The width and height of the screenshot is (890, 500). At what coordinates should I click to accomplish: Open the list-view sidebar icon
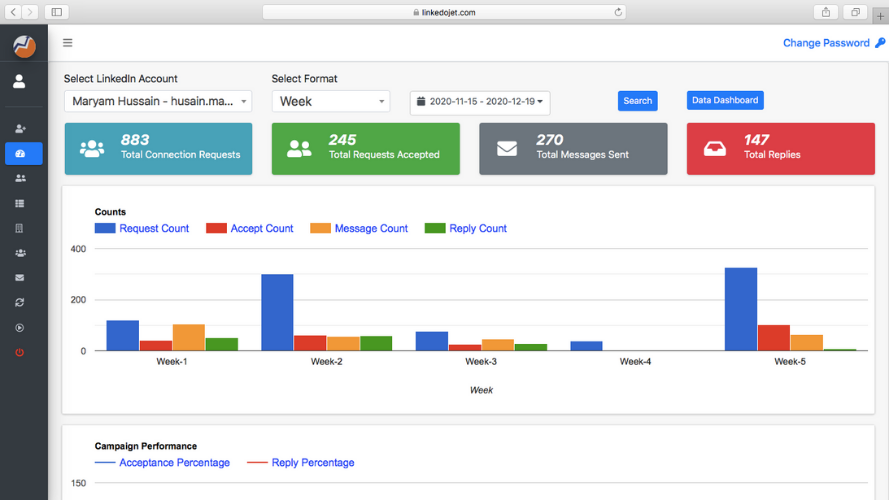tap(20, 203)
